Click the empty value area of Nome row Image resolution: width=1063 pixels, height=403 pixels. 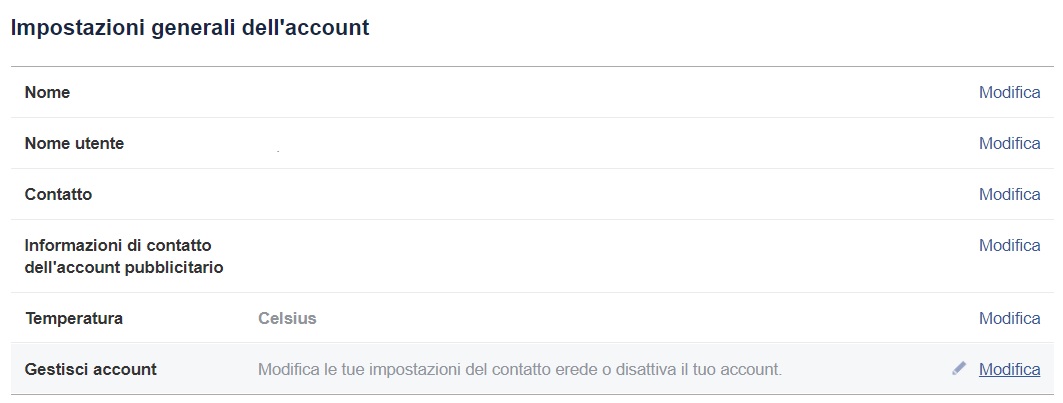tap(610, 92)
